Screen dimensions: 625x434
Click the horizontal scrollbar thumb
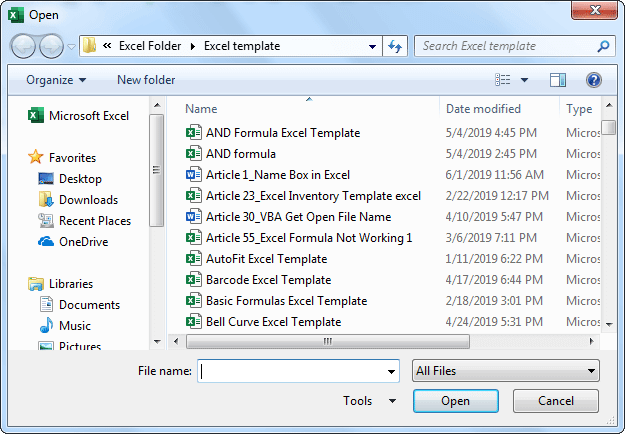(x=328, y=342)
